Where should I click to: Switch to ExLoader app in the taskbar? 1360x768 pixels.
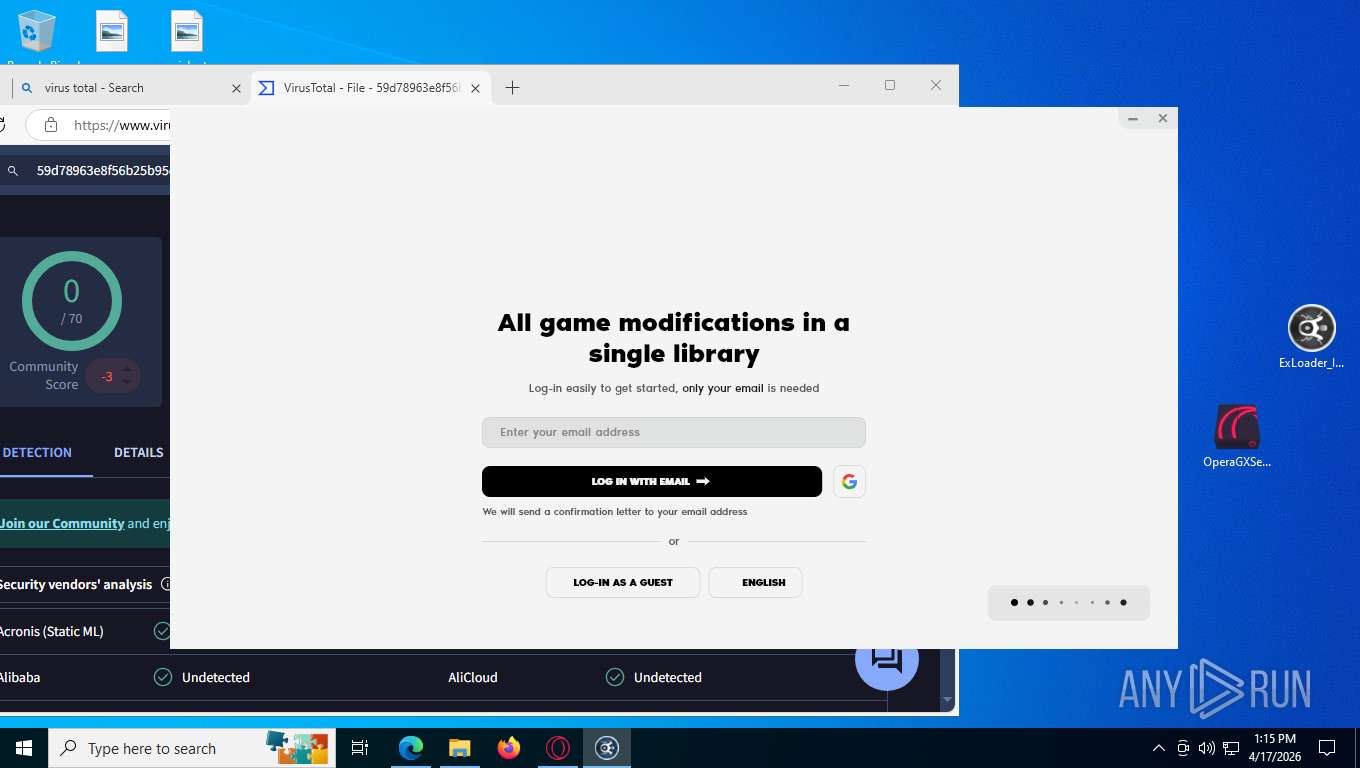607,748
